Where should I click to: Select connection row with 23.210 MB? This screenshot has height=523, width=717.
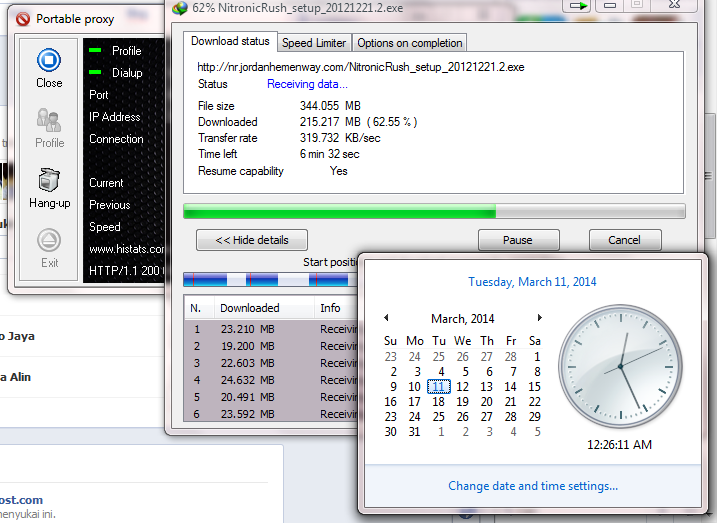[x=272, y=329]
